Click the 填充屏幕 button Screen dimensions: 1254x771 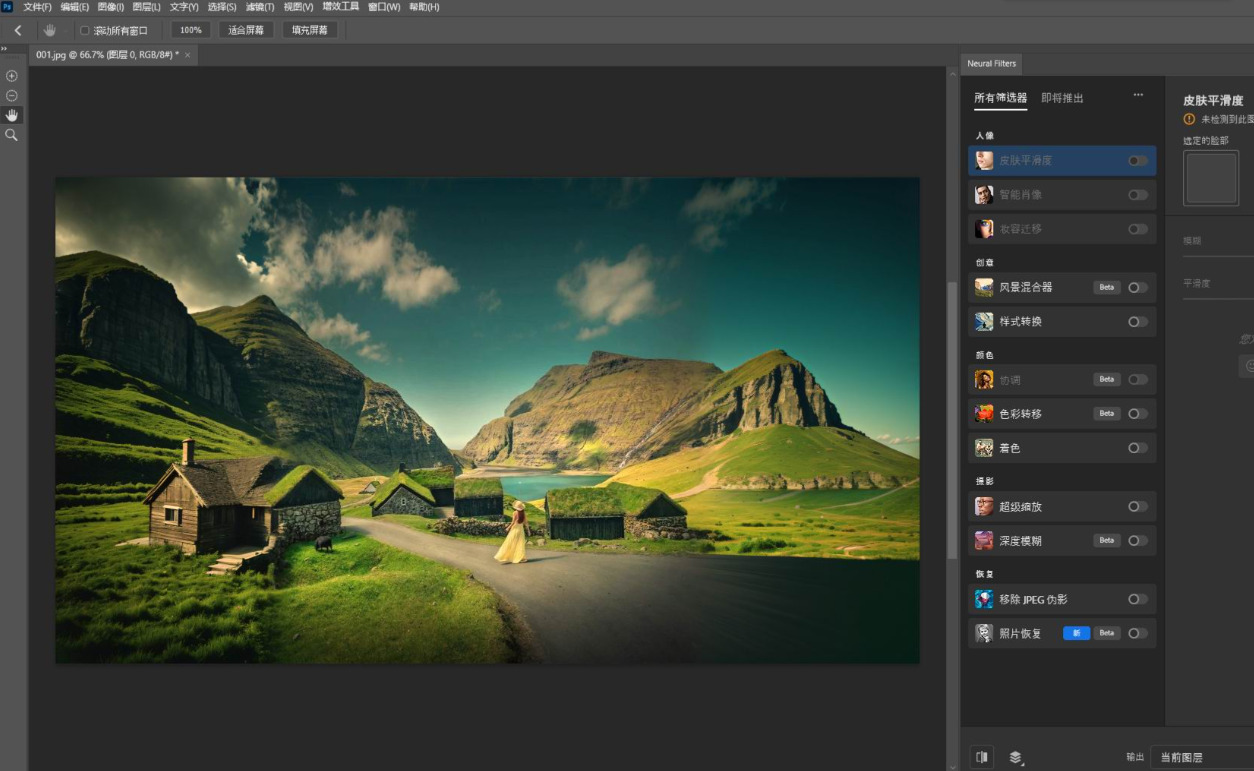coord(310,30)
